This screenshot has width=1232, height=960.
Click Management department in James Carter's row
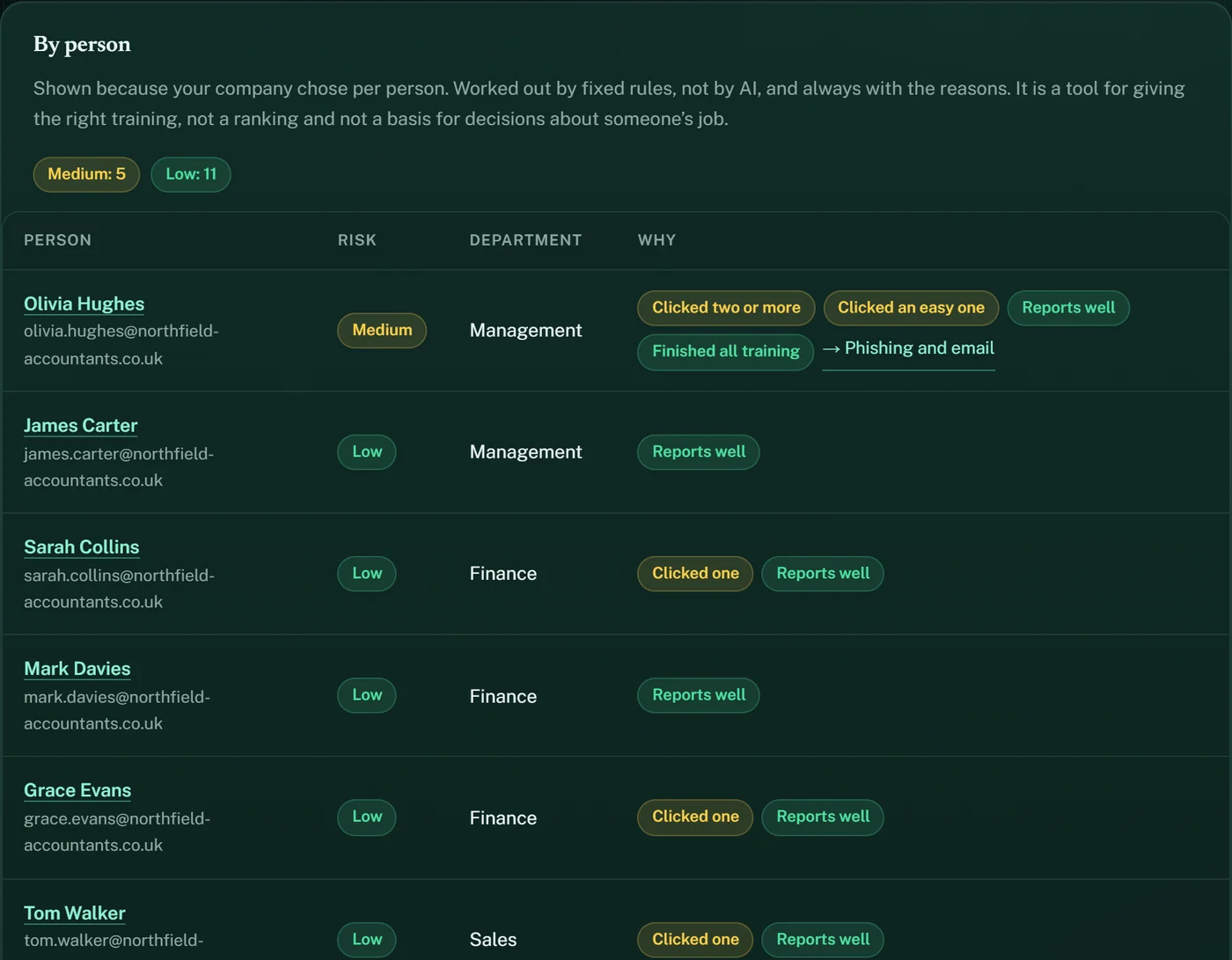(x=525, y=452)
